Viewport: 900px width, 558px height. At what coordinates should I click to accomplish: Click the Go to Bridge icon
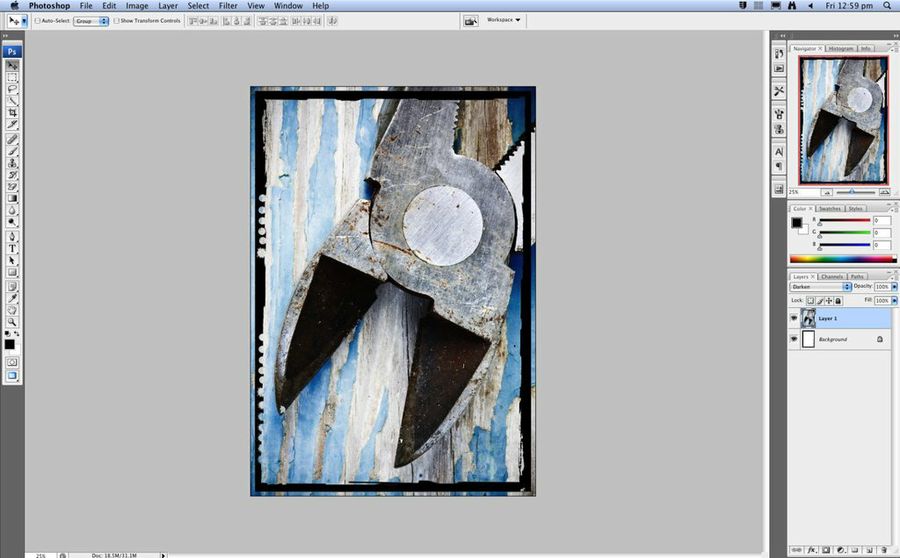click(x=471, y=21)
